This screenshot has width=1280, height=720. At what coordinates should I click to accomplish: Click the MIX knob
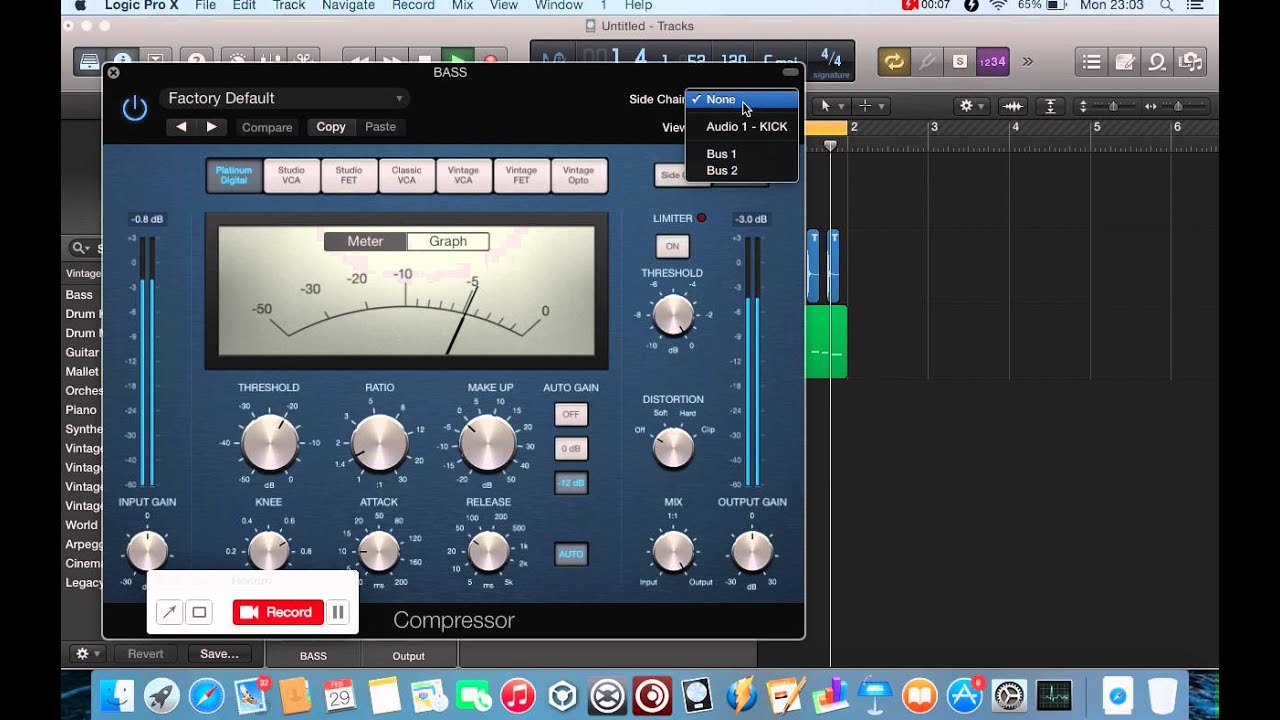pyautogui.click(x=673, y=551)
